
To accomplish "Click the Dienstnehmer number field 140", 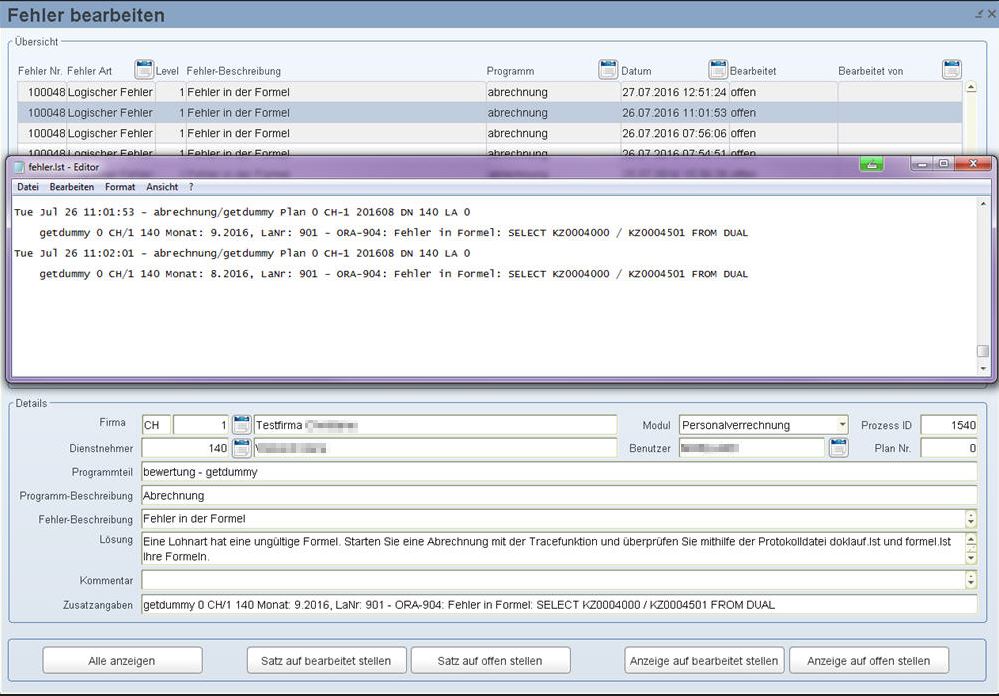I will (x=185, y=448).
